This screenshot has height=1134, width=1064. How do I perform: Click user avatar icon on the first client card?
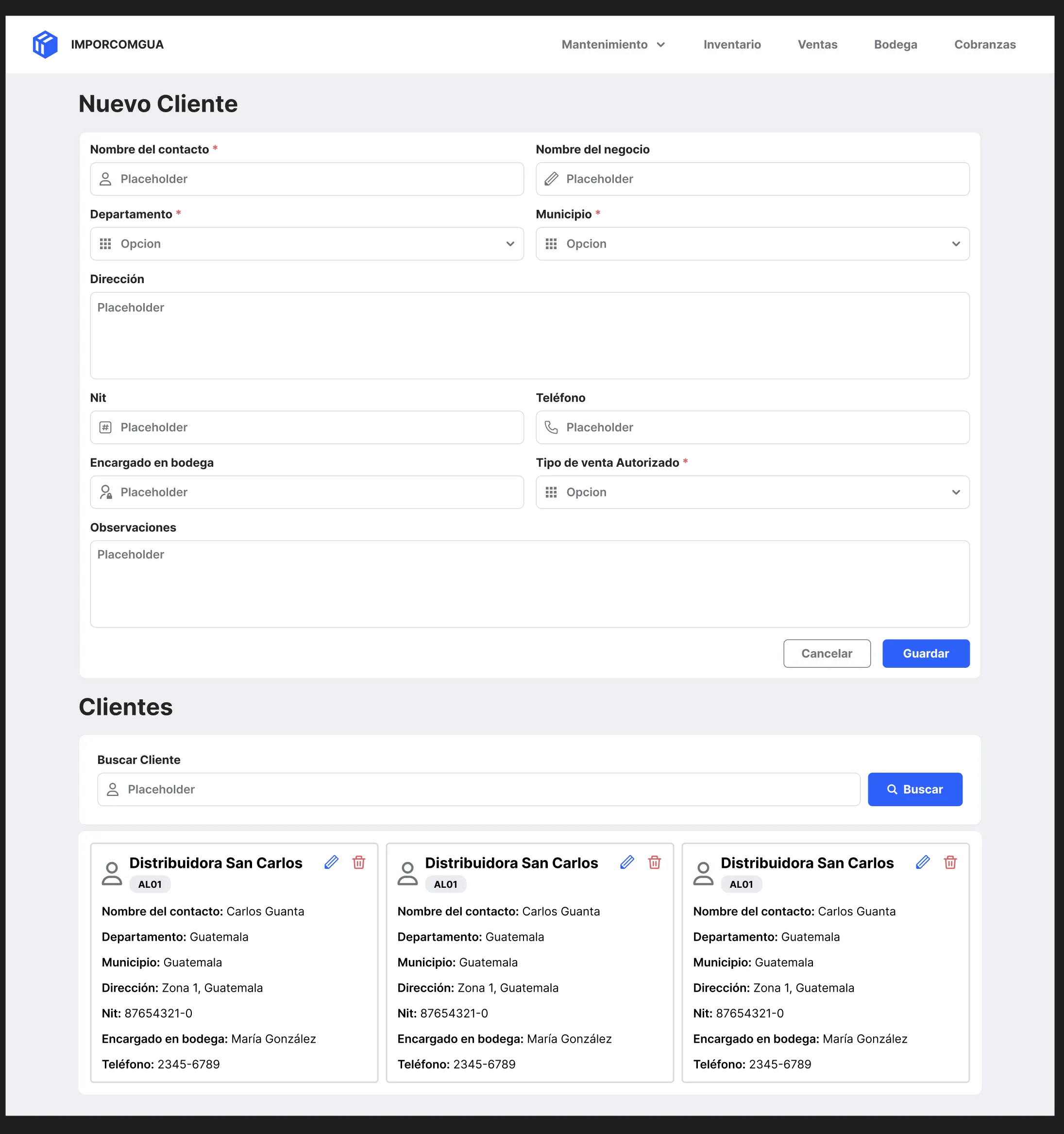pyautogui.click(x=112, y=873)
